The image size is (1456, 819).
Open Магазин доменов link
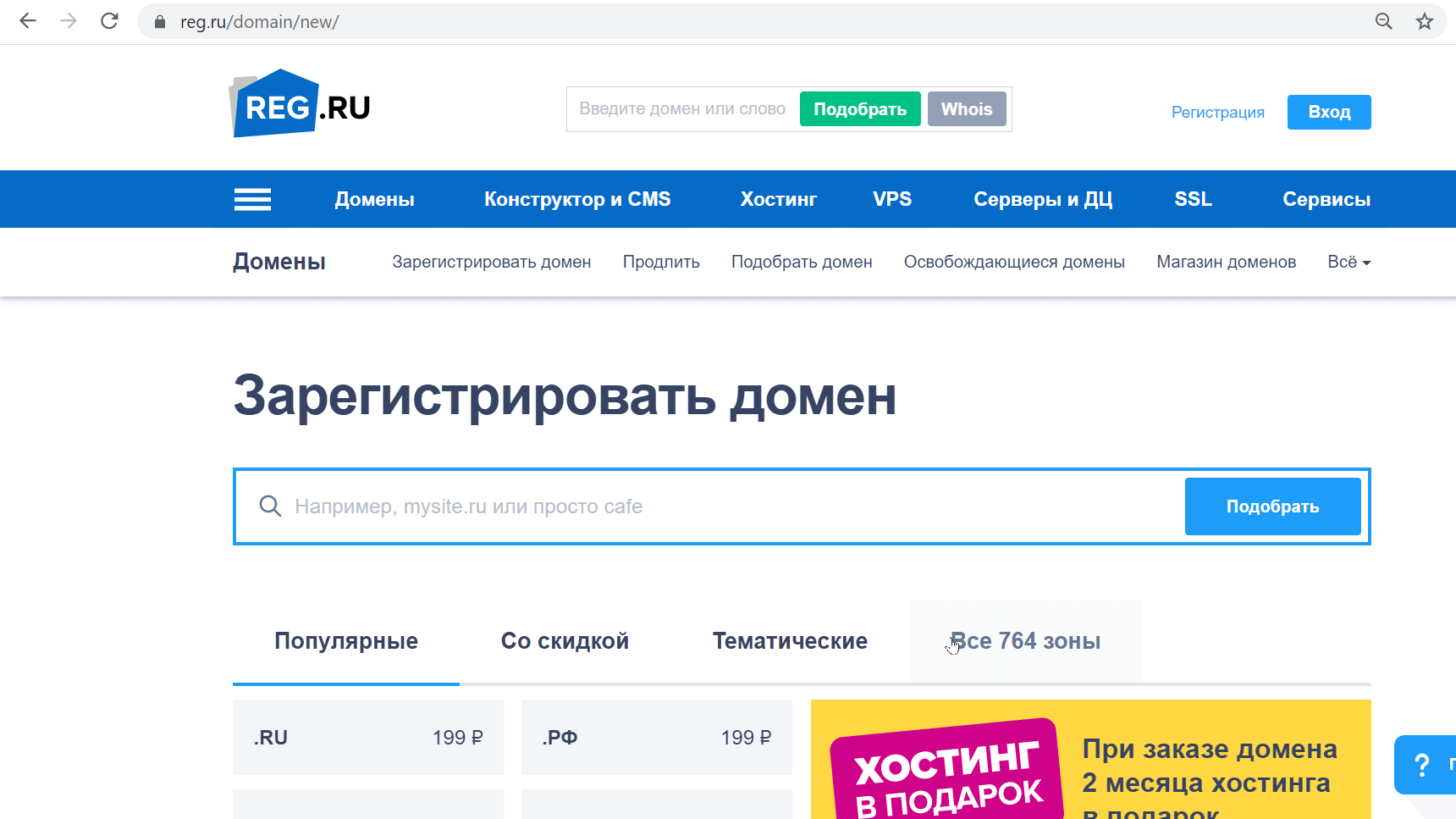coord(1226,262)
